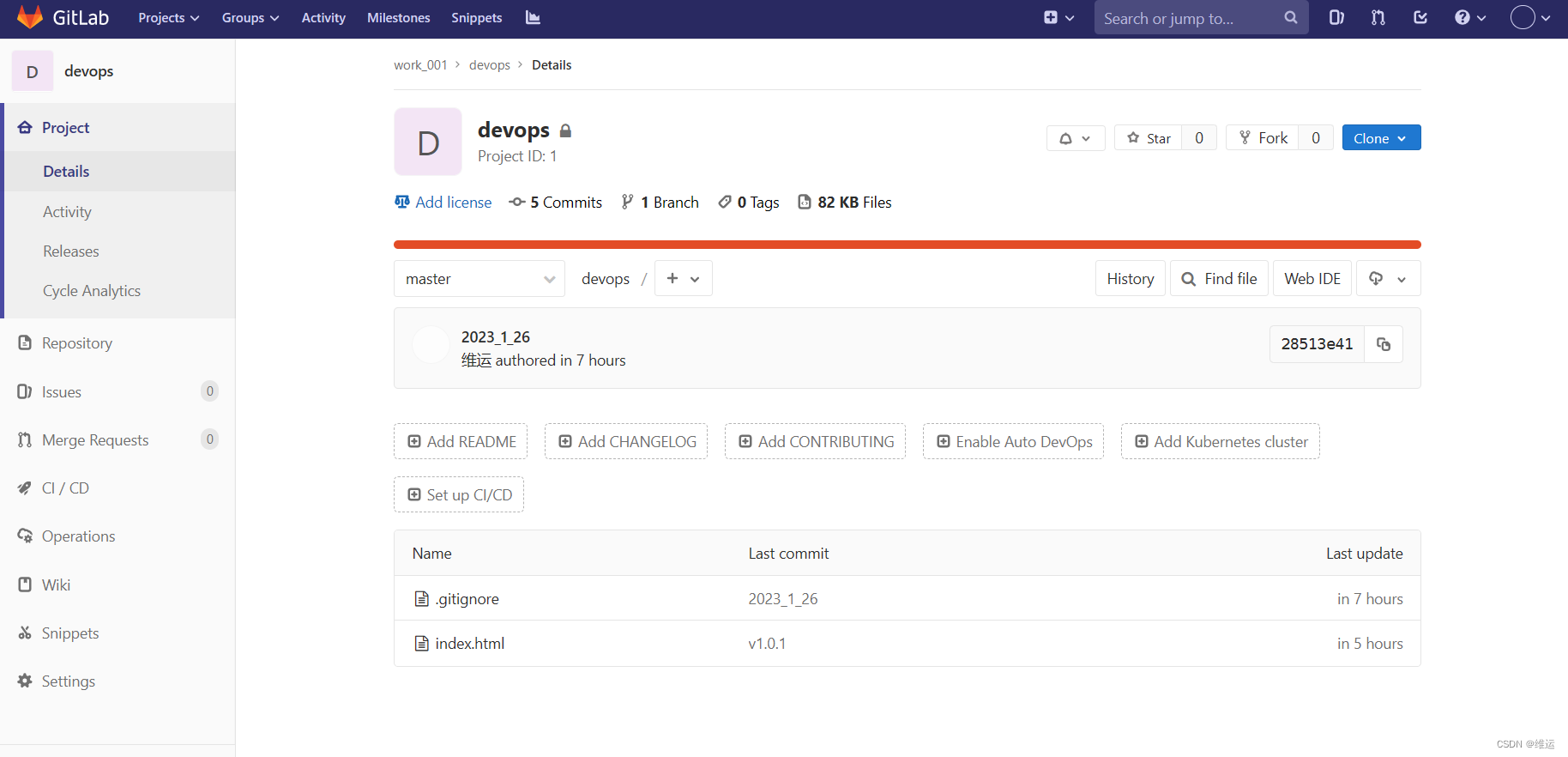
Task: Expand the Projects menu
Action: click(169, 18)
